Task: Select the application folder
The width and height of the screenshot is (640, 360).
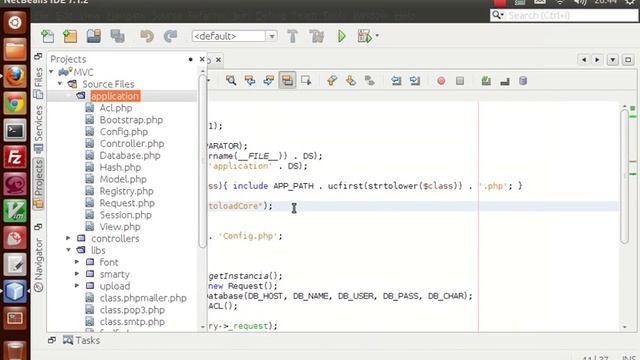Action: click(x=115, y=96)
